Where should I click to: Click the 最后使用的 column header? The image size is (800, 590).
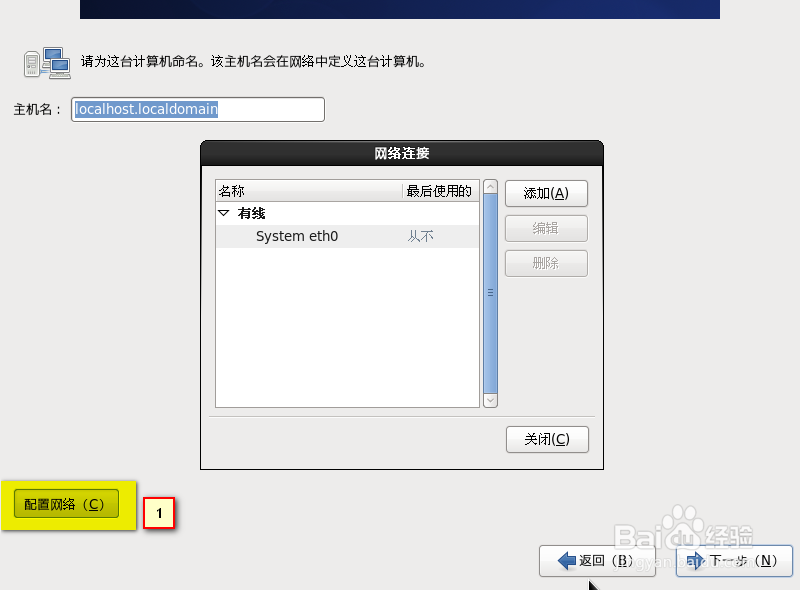440,191
